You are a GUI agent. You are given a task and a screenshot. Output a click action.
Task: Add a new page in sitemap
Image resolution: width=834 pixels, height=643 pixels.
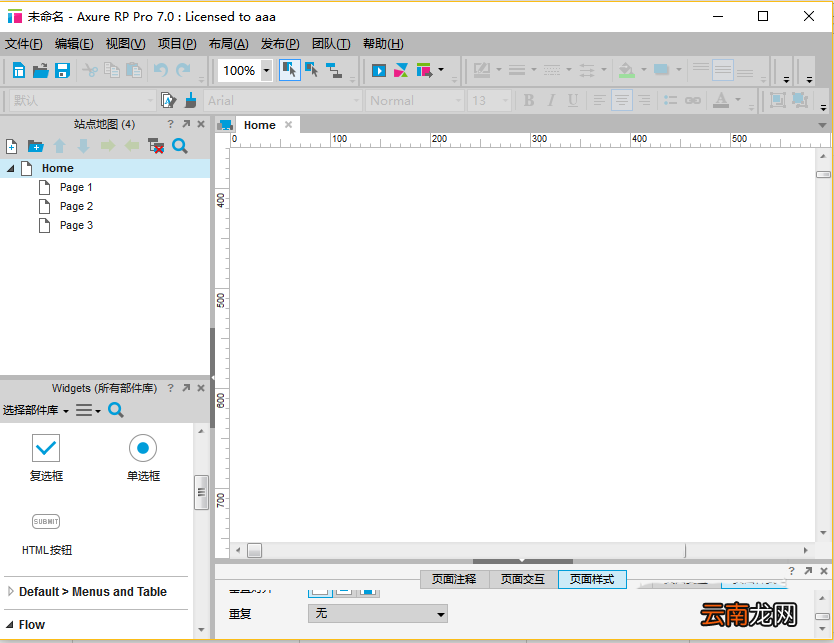[12, 146]
